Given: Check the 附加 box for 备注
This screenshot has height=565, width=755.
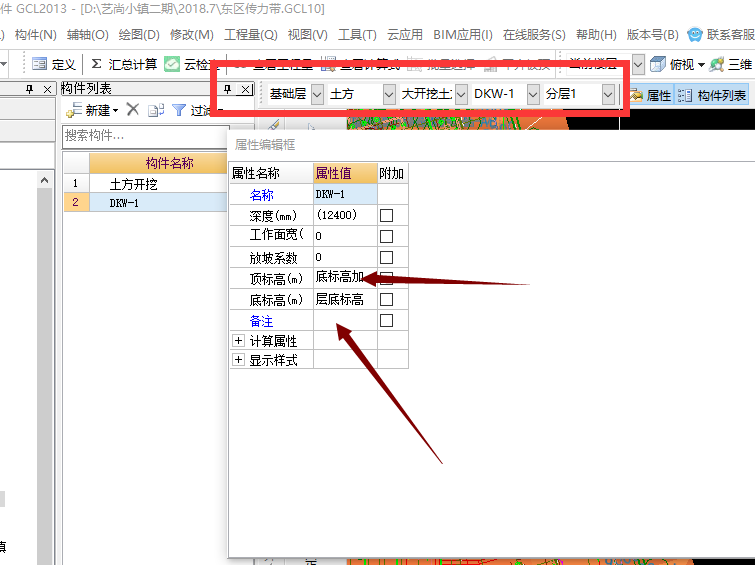Looking at the screenshot, I should 386,320.
